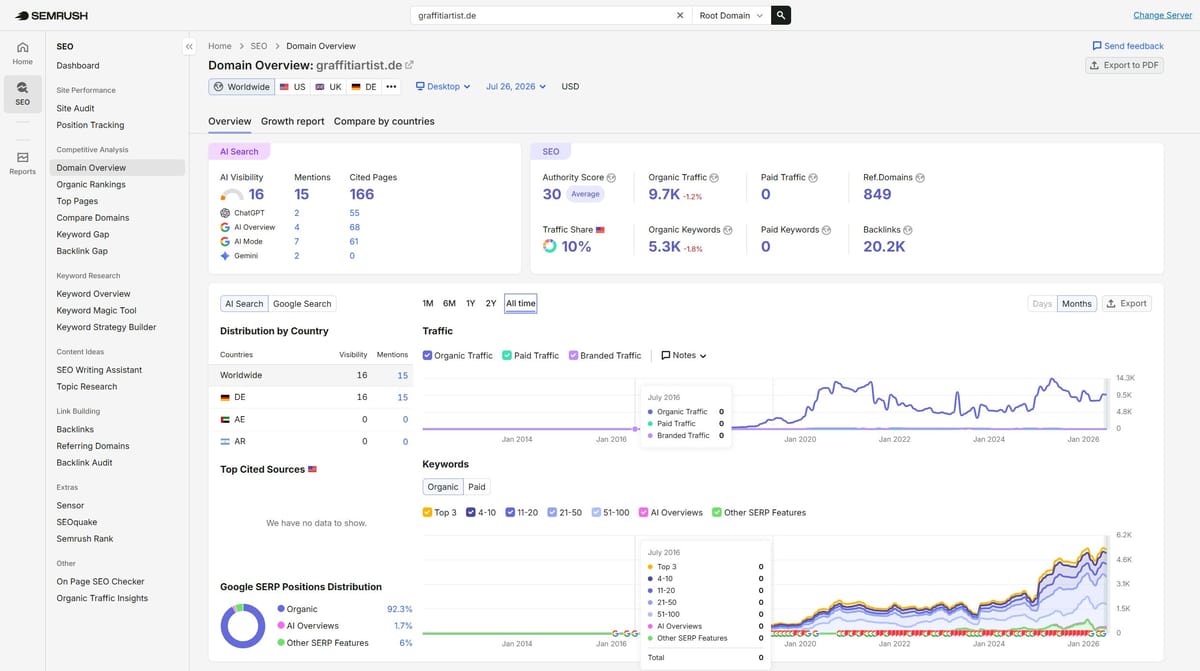Select the Overview tab
The width and height of the screenshot is (1200, 671).
pyautogui.click(x=229, y=121)
